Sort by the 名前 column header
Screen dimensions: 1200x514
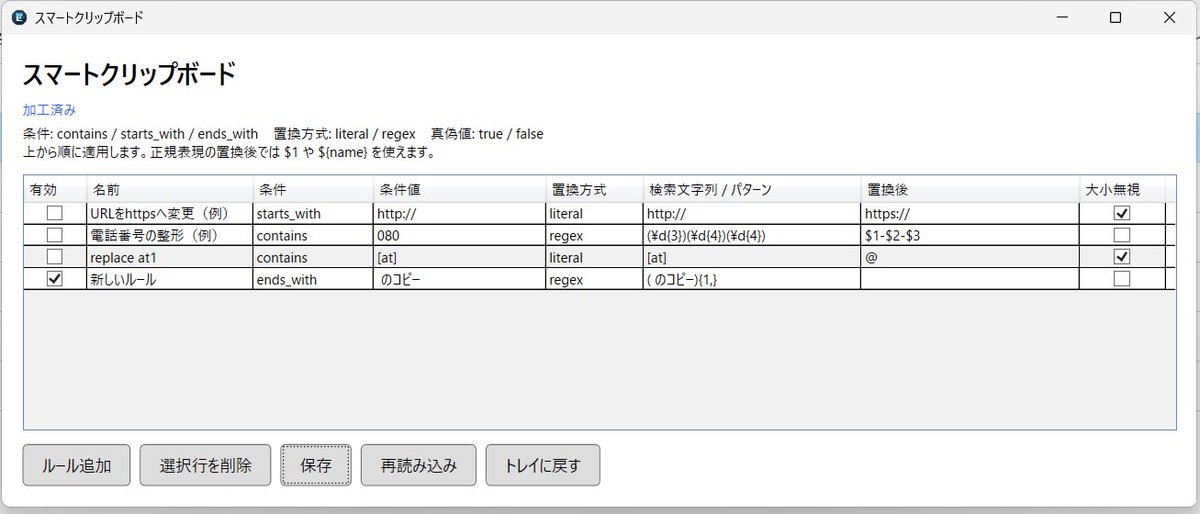[170, 190]
